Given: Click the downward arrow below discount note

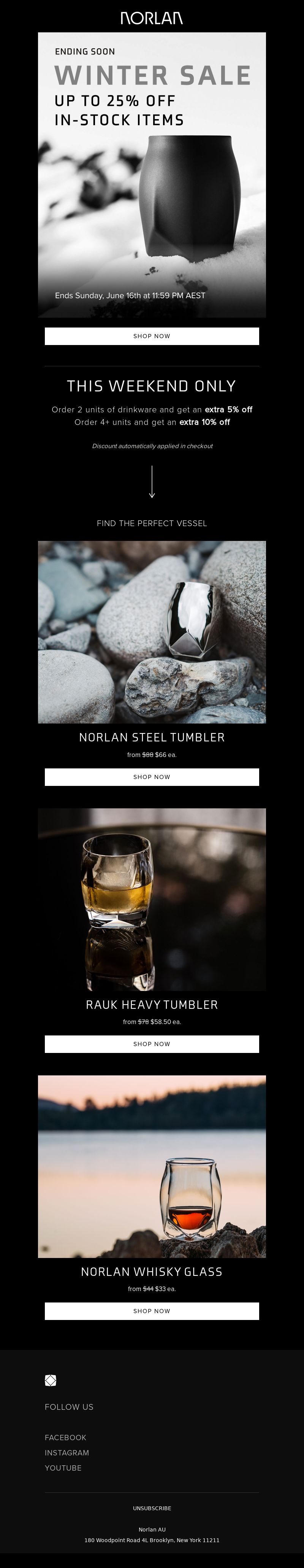Looking at the screenshot, I should pos(152,482).
